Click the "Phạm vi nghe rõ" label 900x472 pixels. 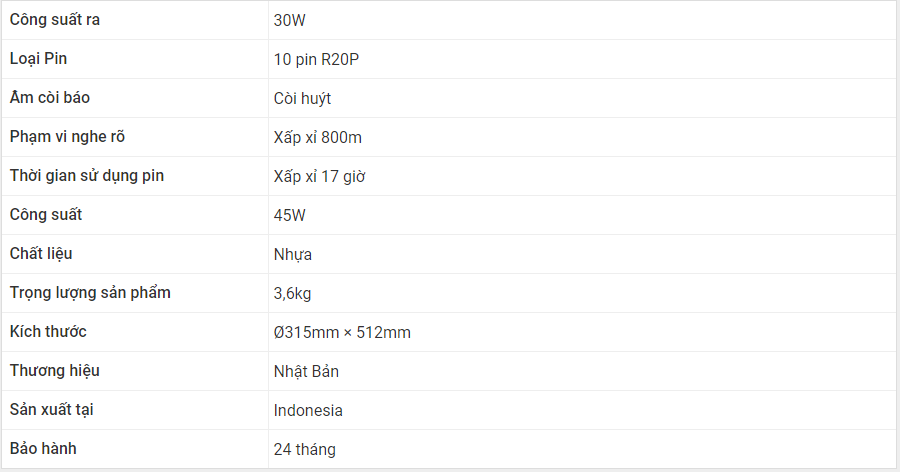click(67, 137)
